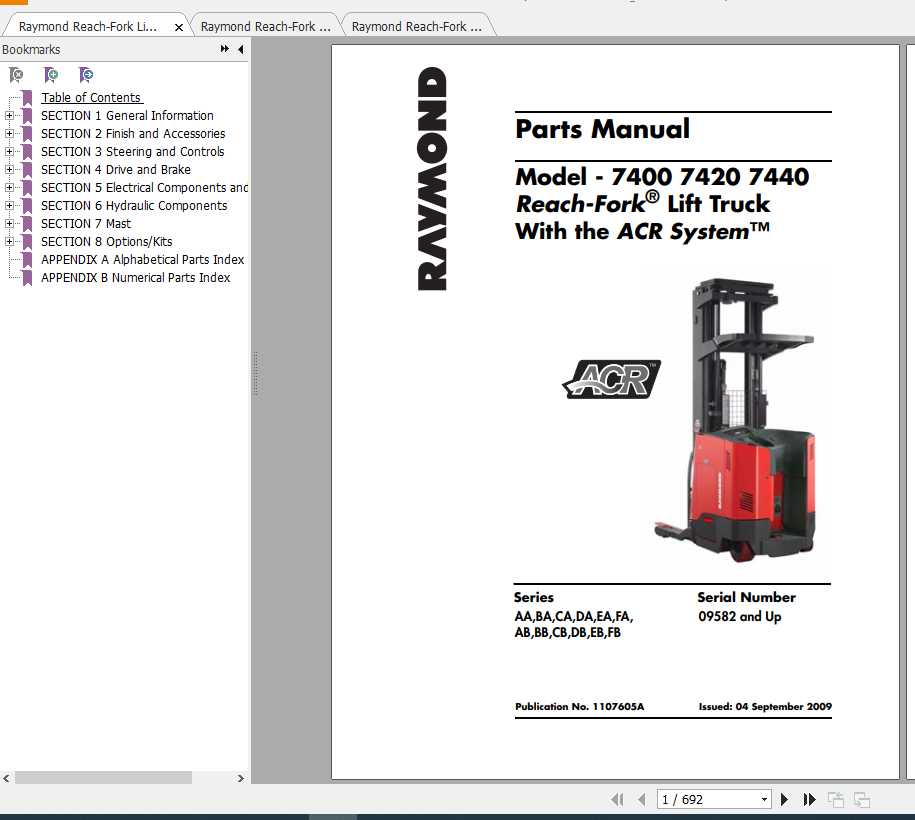915x820 pixels.
Task: Expand SECTION 2 Finish and Accessories
Action: tap(9, 134)
